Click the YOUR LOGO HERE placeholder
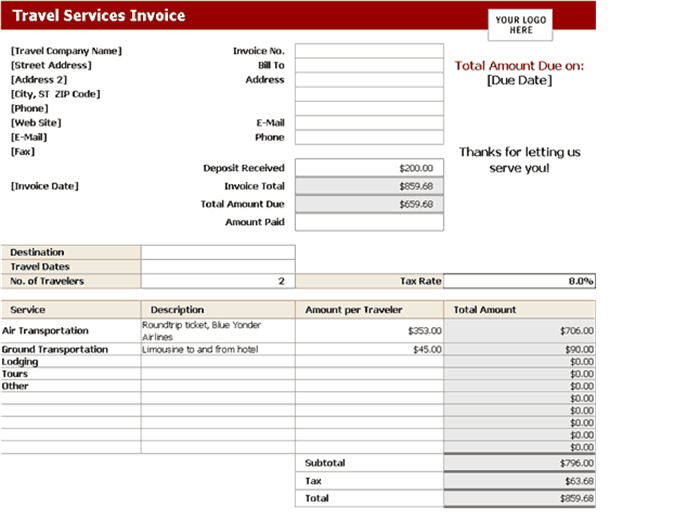The width and height of the screenshot is (675, 520). (x=520, y=25)
